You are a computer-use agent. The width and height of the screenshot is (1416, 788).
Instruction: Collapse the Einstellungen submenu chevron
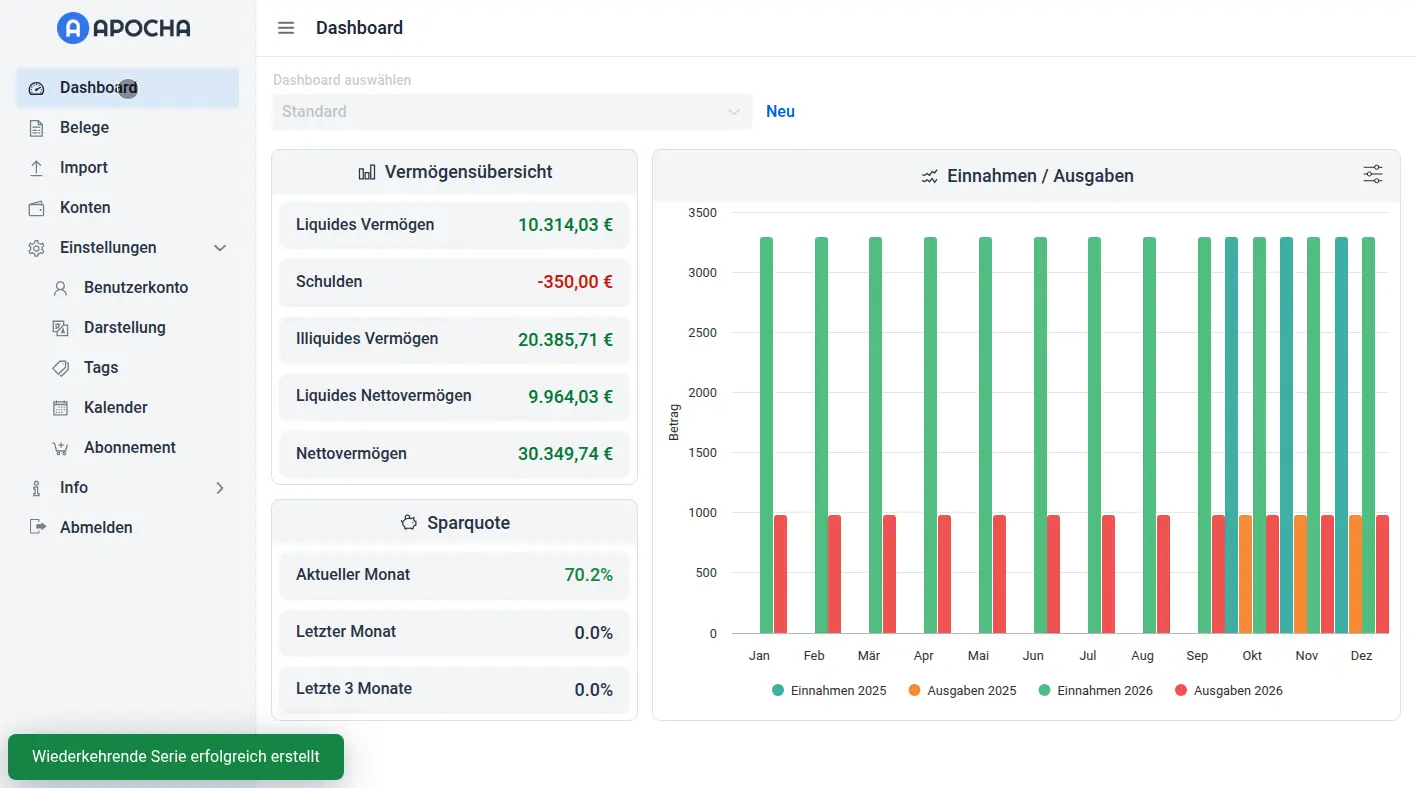pyautogui.click(x=221, y=248)
